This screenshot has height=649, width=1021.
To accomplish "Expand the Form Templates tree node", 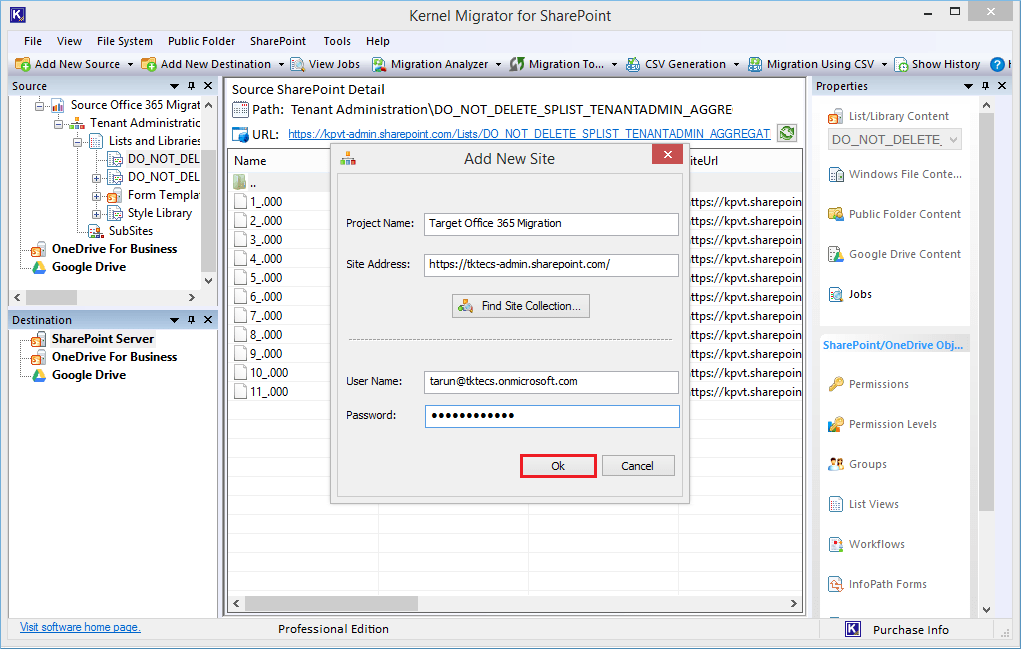I will pos(96,196).
